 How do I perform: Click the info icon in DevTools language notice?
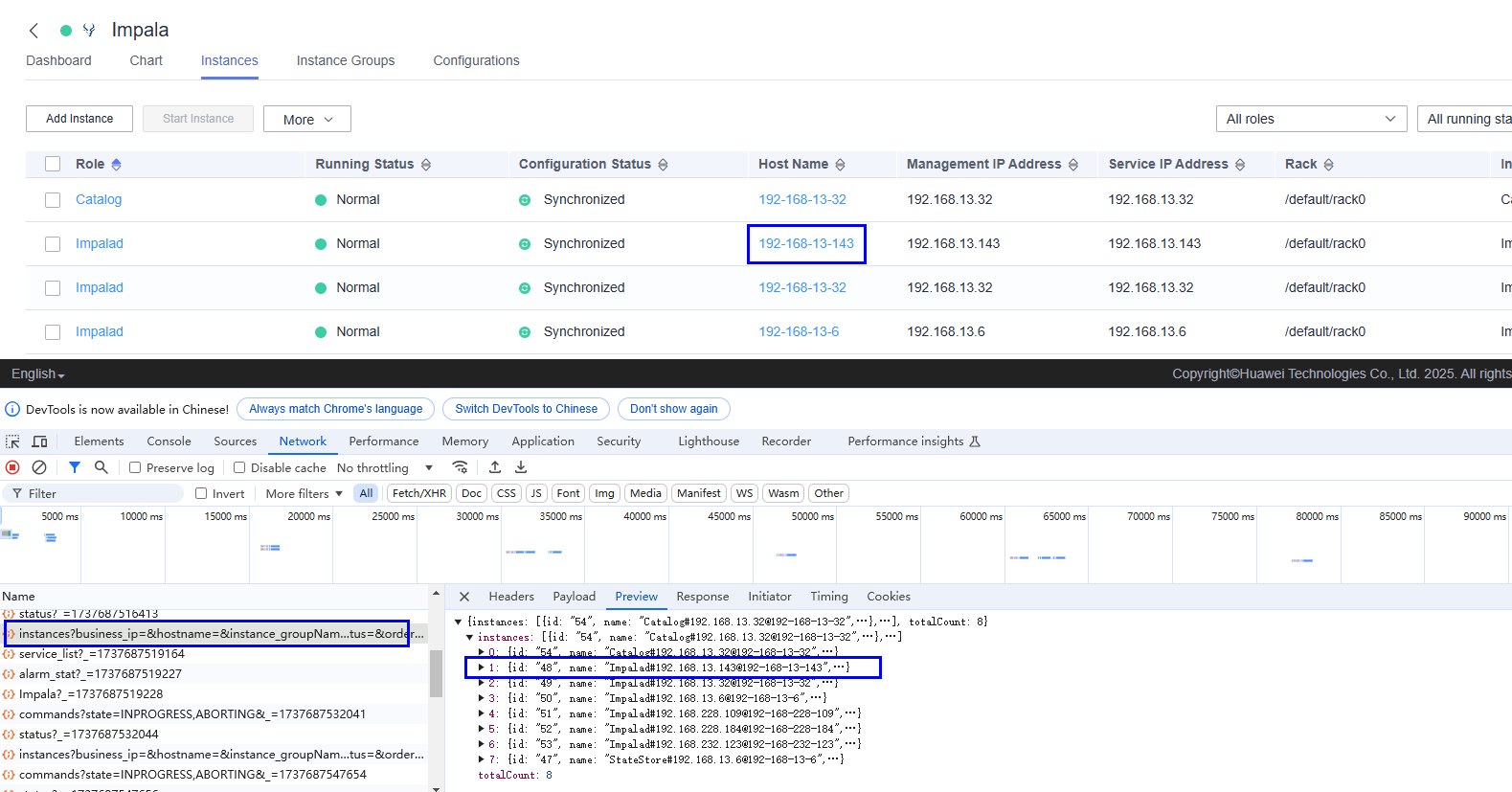(x=12, y=409)
